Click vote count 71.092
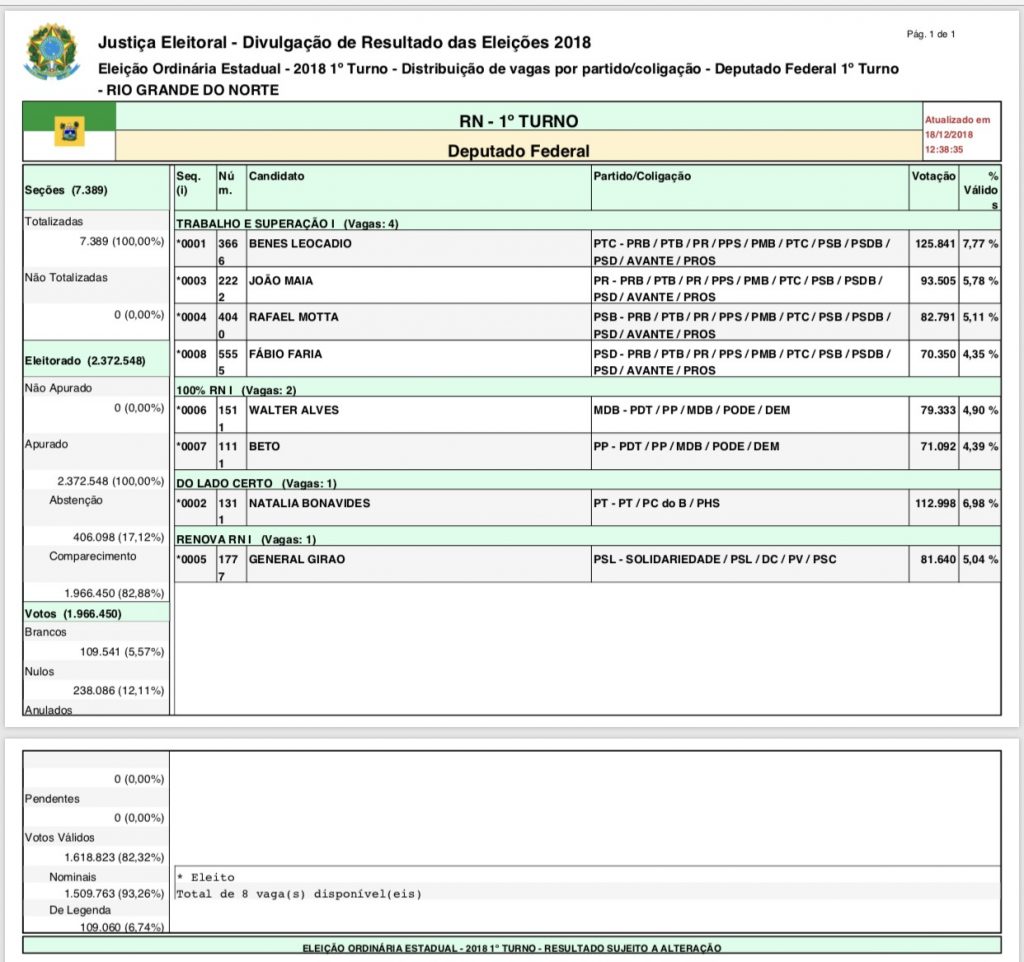Viewport: 1024px width, 962px height. 938,447
